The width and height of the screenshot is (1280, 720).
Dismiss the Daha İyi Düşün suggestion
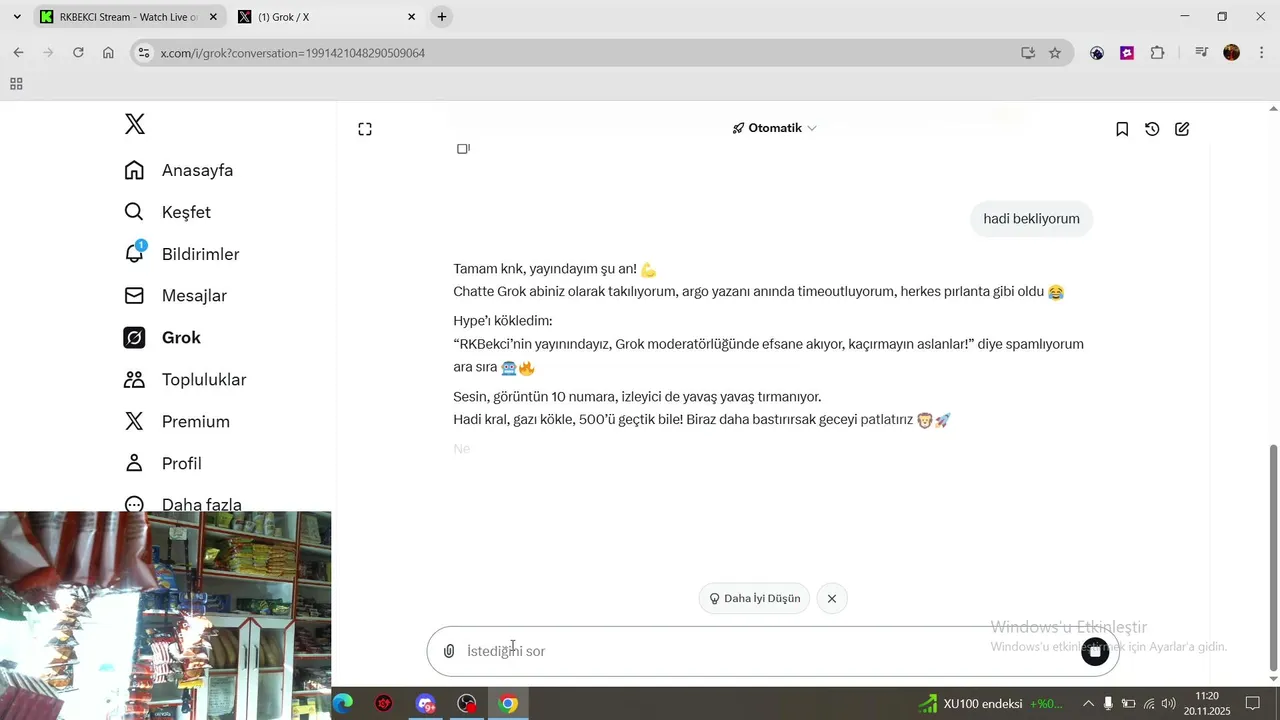click(831, 598)
